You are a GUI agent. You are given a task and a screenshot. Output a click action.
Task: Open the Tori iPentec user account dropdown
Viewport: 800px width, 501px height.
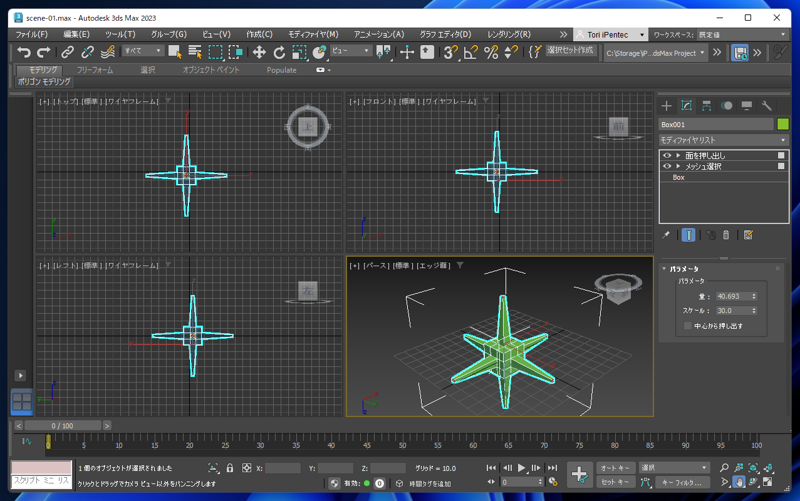point(610,35)
